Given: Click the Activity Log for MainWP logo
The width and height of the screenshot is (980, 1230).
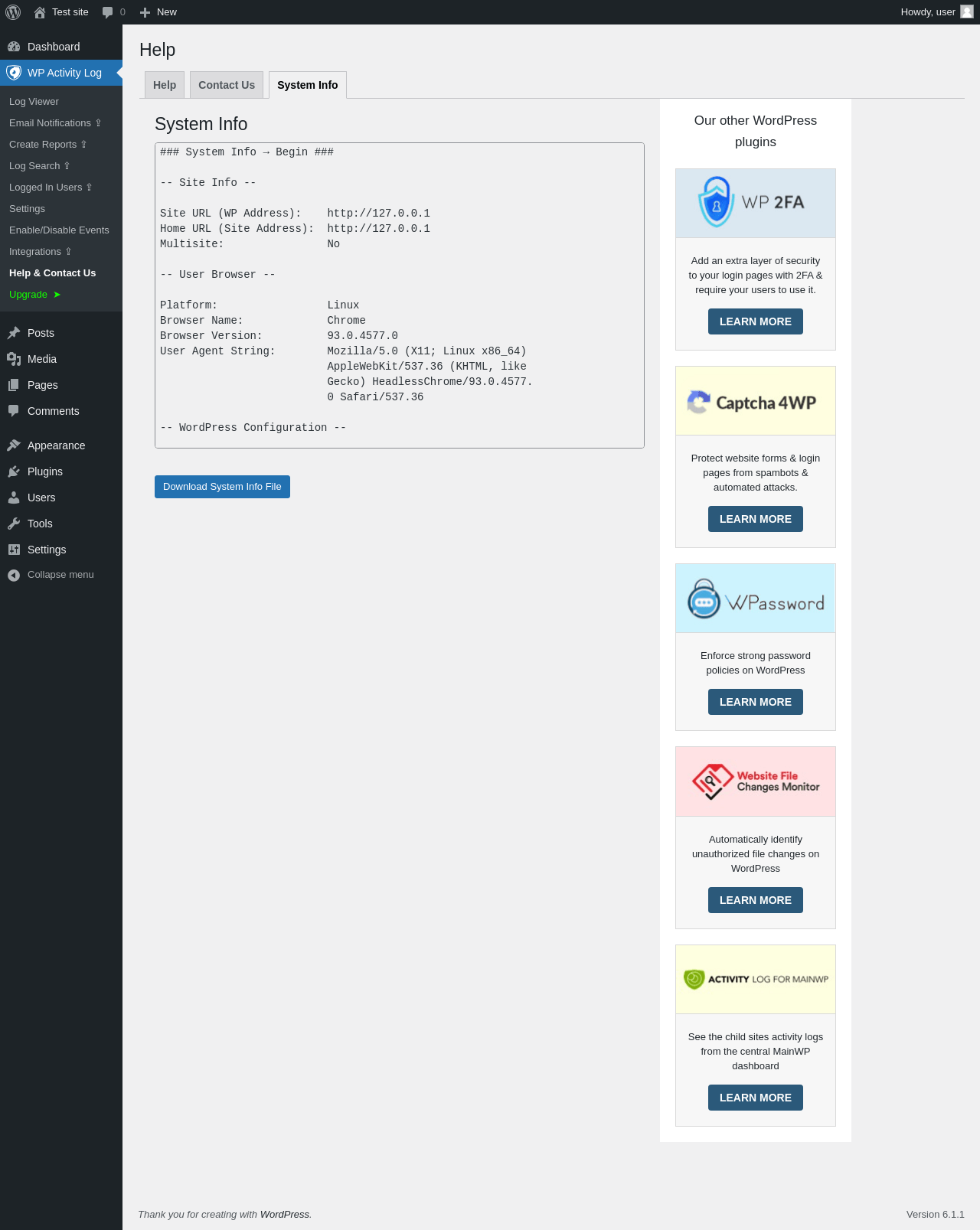Looking at the screenshot, I should [756, 980].
